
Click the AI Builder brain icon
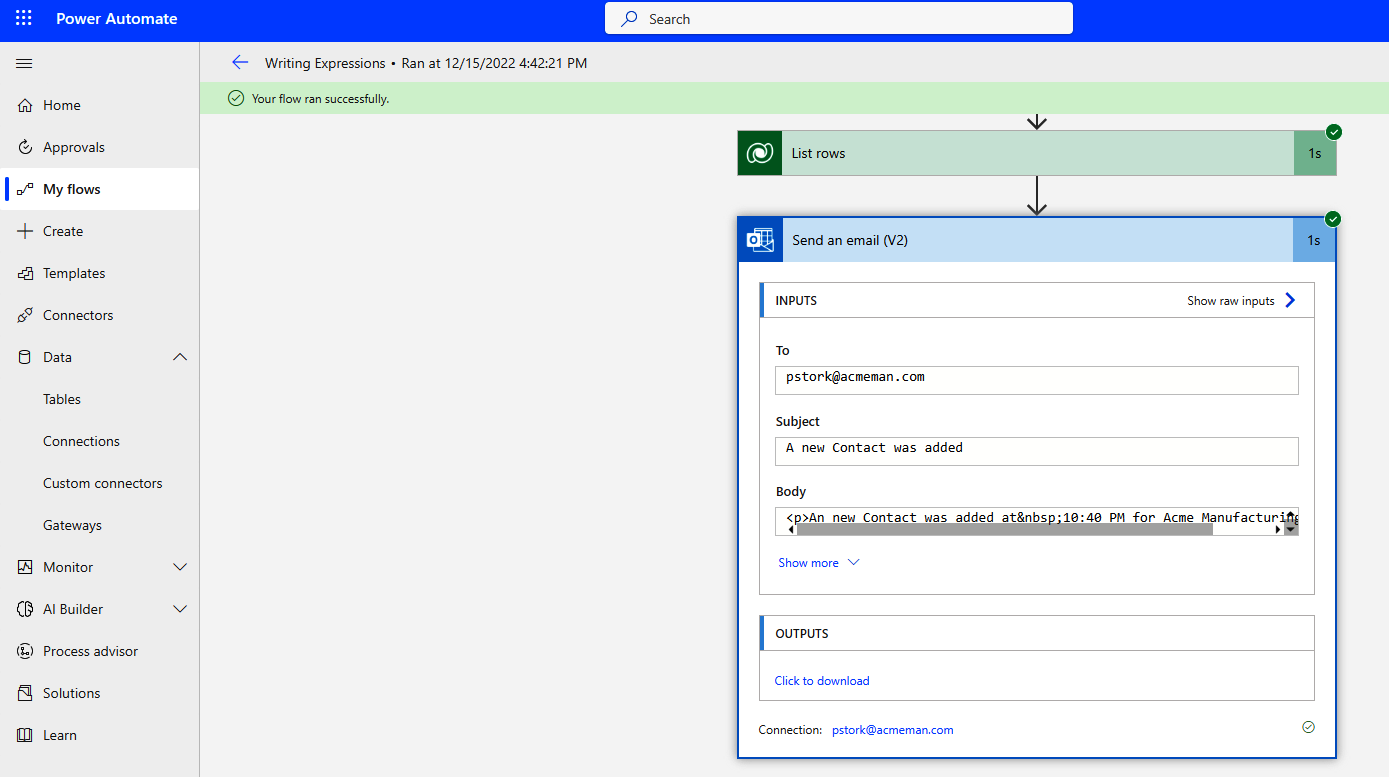click(x=25, y=609)
